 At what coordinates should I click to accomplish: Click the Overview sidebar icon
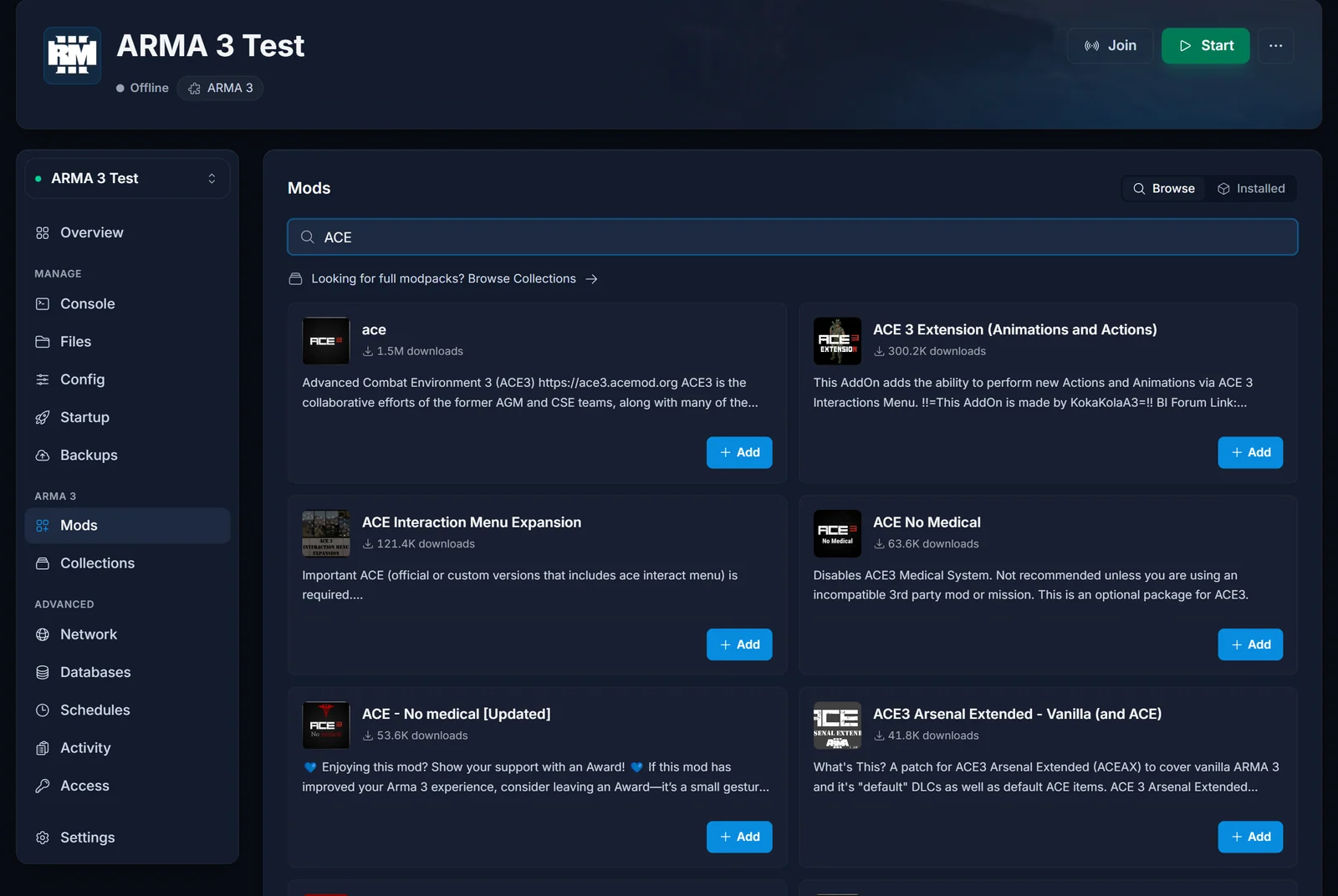43,232
